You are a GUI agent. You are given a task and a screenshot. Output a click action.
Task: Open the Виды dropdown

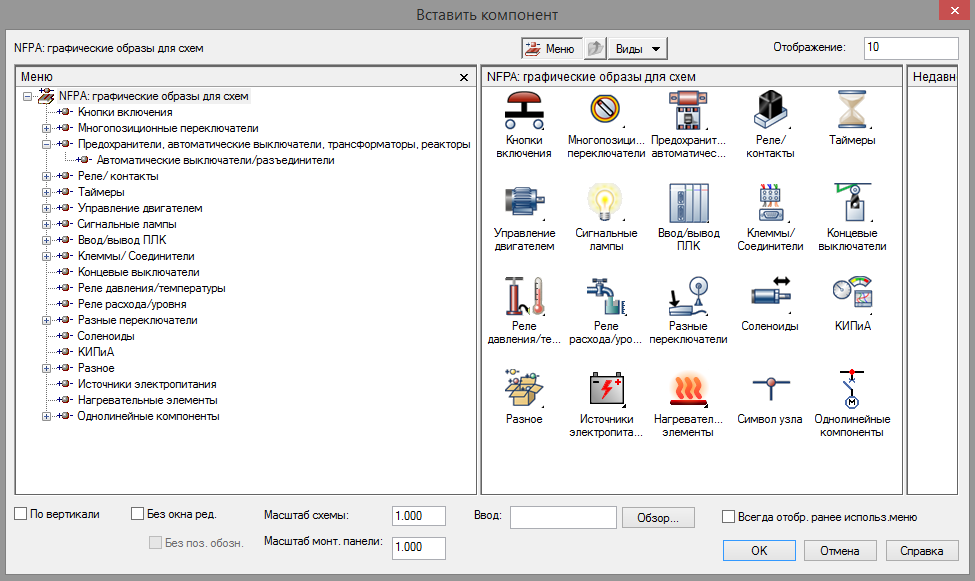coord(637,49)
